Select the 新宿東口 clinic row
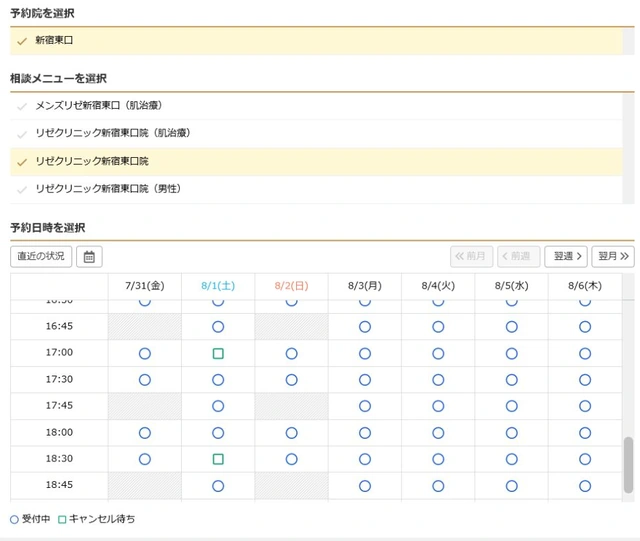This screenshot has width=640, height=541. point(316,40)
